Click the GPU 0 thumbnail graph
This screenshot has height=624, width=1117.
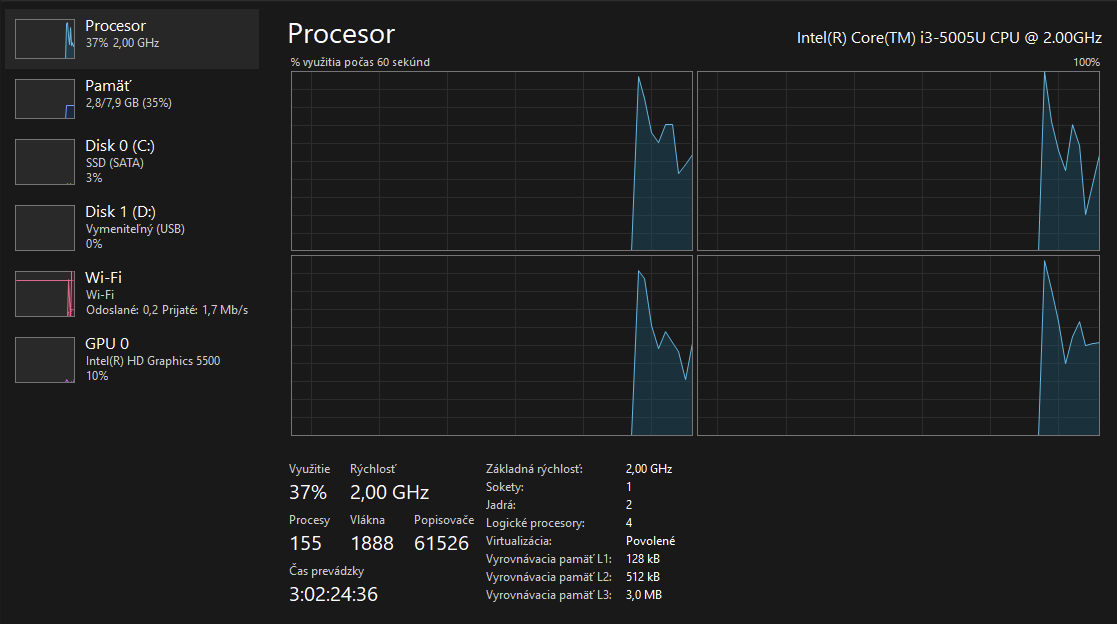(x=45, y=360)
